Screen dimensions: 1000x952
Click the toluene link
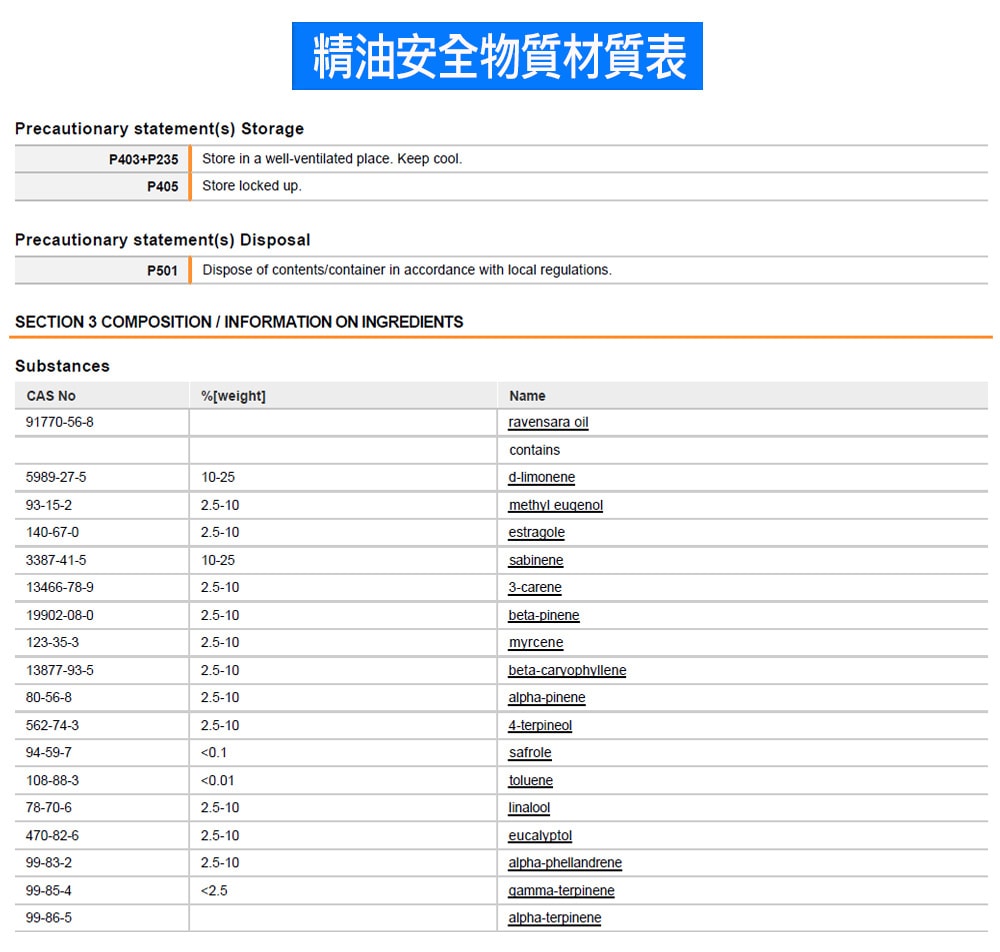point(530,780)
